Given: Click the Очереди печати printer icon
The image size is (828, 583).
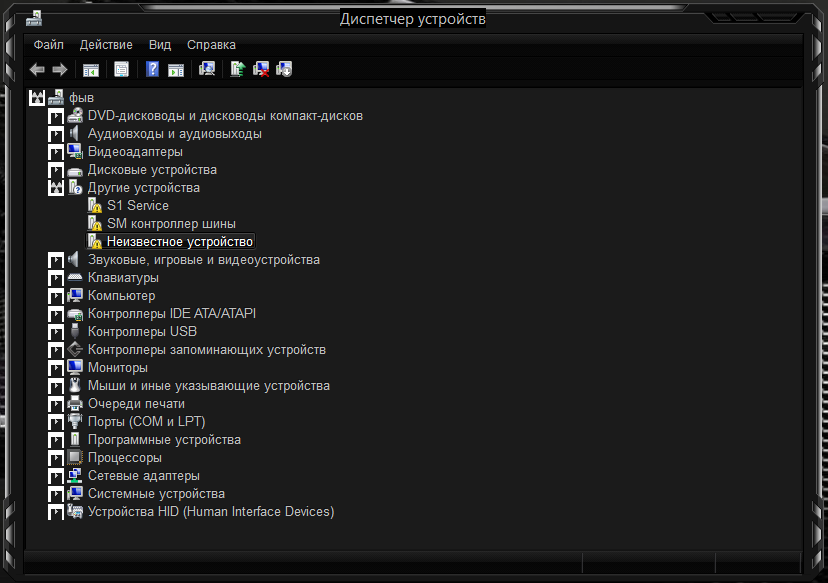Looking at the screenshot, I should click(x=75, y=403).
